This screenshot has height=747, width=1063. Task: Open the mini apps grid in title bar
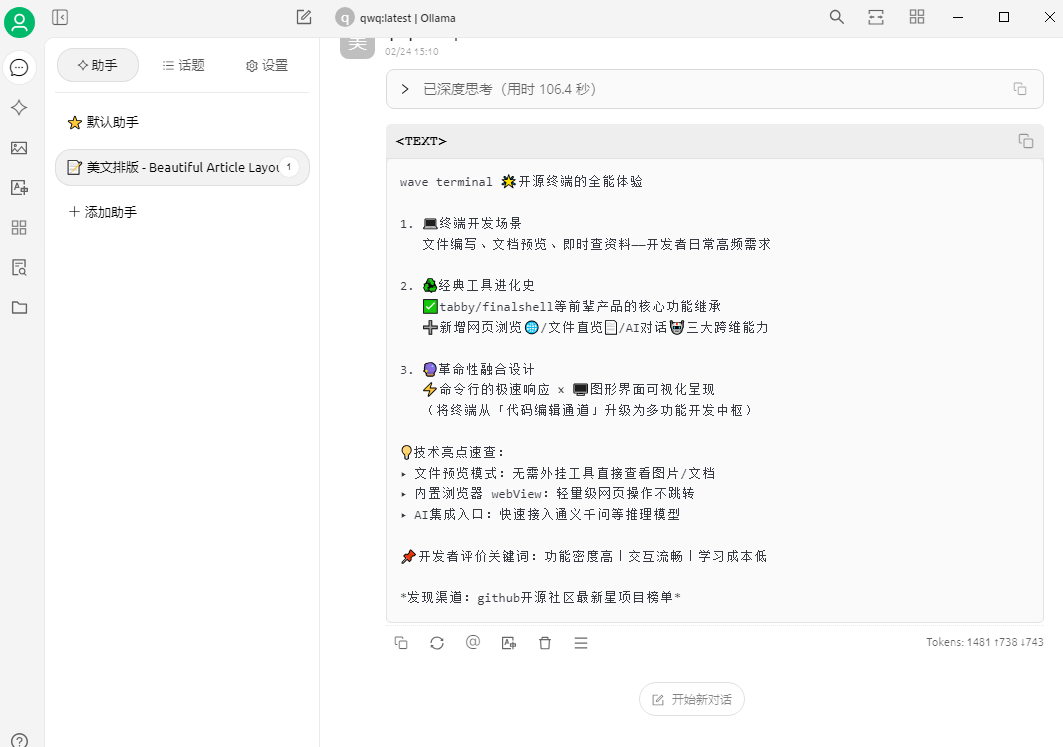pos(917,18)
